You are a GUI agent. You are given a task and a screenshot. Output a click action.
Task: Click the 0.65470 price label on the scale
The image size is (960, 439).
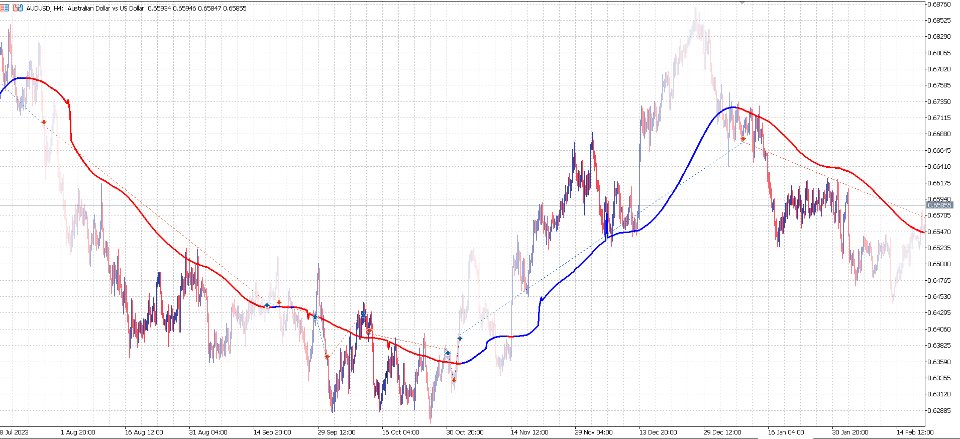tap(940, 231)
